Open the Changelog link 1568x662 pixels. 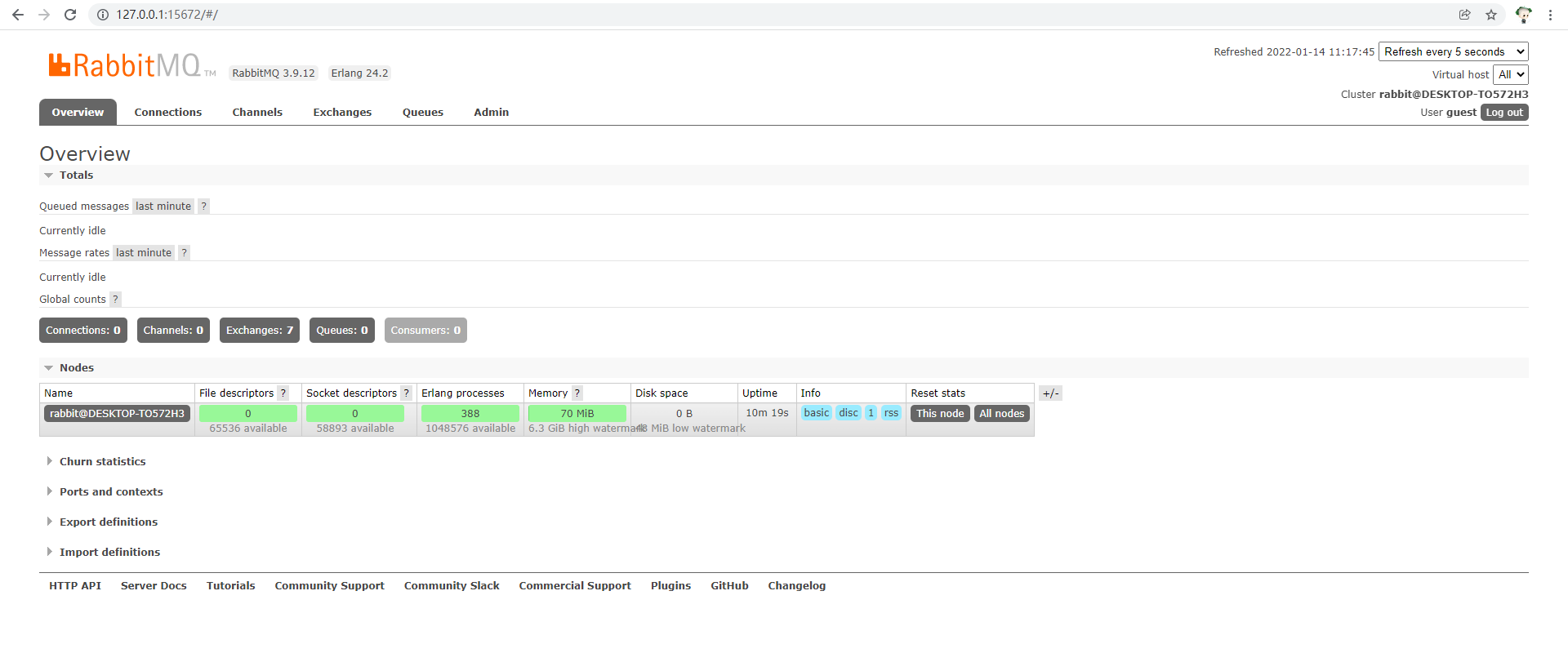(x=797, y=586)
